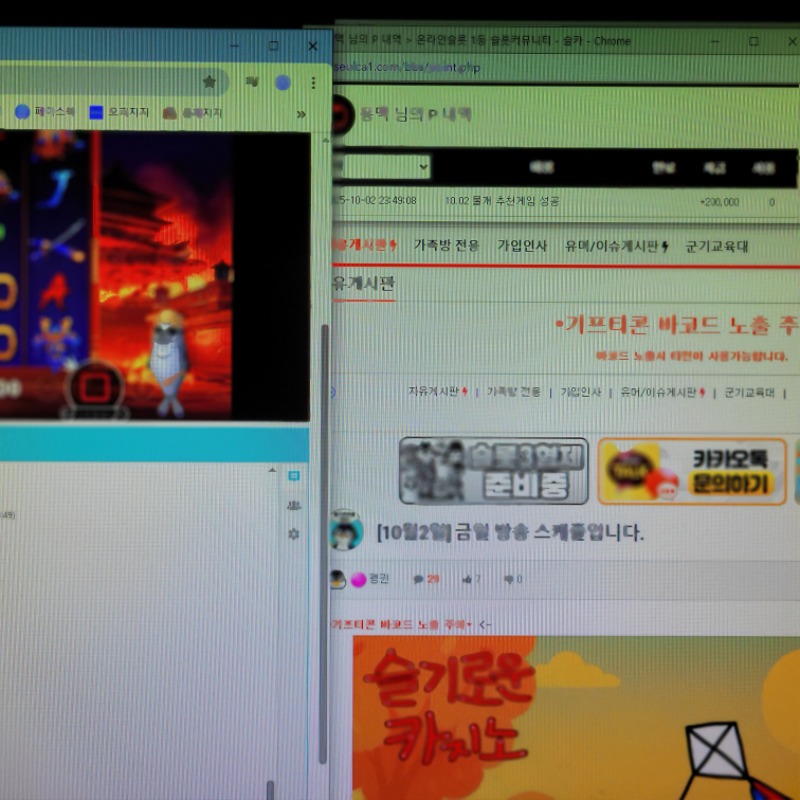This screenshot has width=800, height=800.
Task: Open the users list icon in sidebar
Action: click(293, 505)
